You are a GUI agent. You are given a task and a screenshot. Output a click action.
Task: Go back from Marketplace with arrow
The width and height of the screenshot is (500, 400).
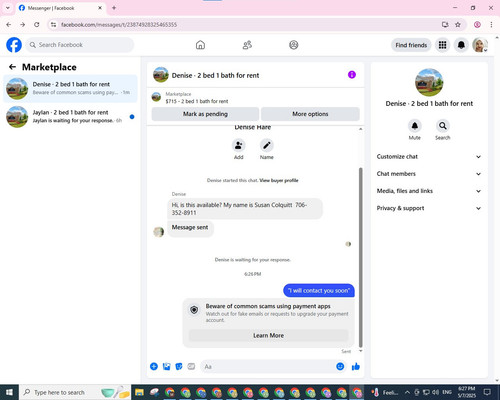click(x=12, y=67)
